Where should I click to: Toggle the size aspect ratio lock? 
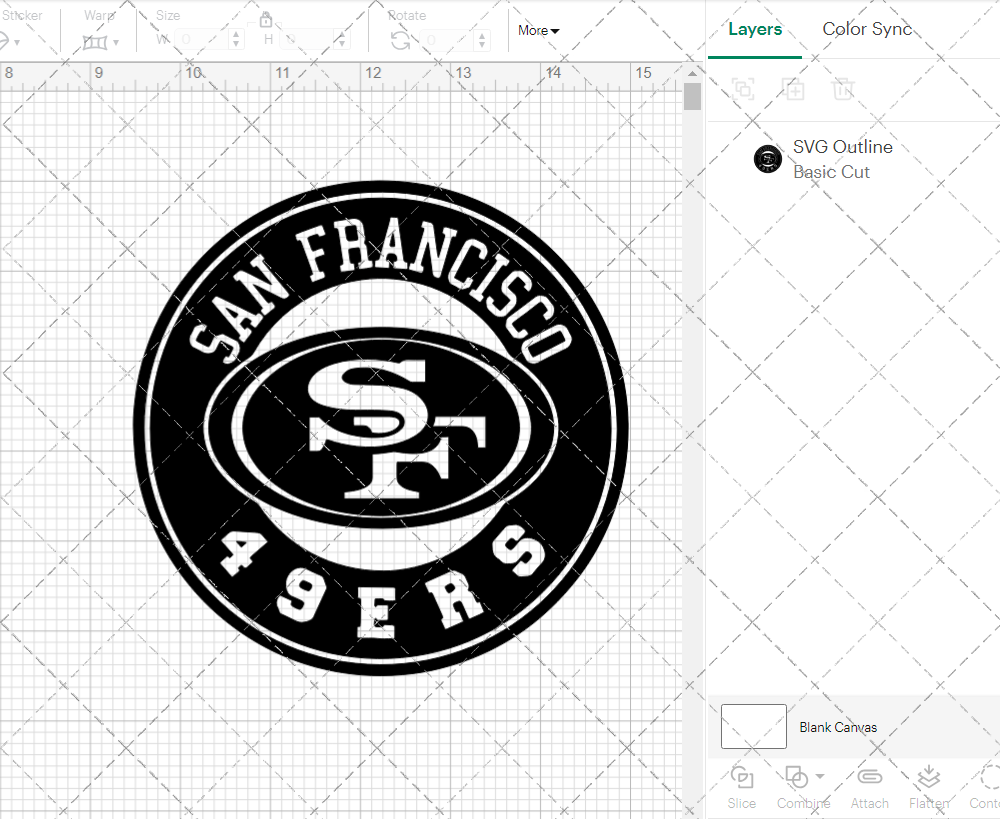tap(266, 19)
